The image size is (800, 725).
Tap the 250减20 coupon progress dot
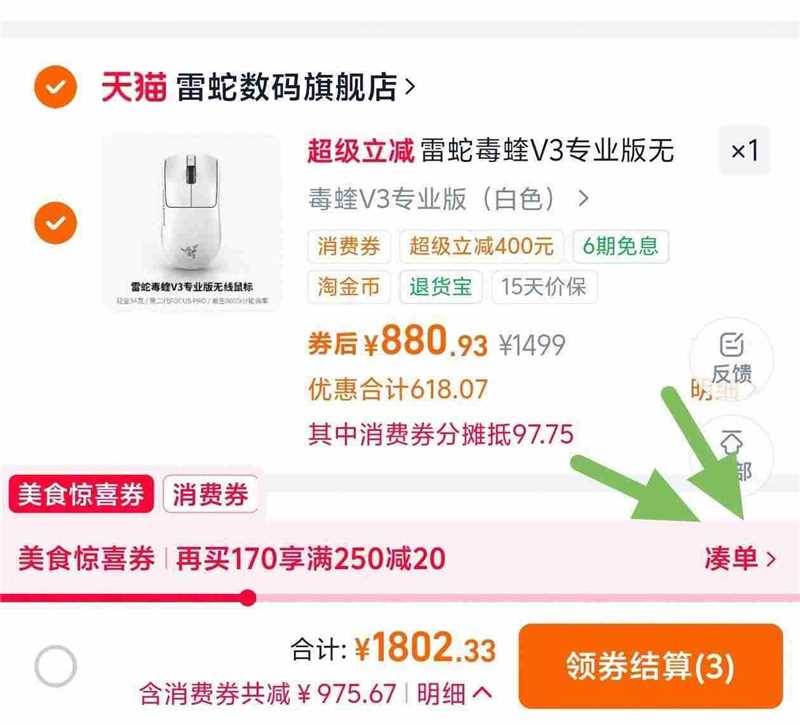point(248,597)
